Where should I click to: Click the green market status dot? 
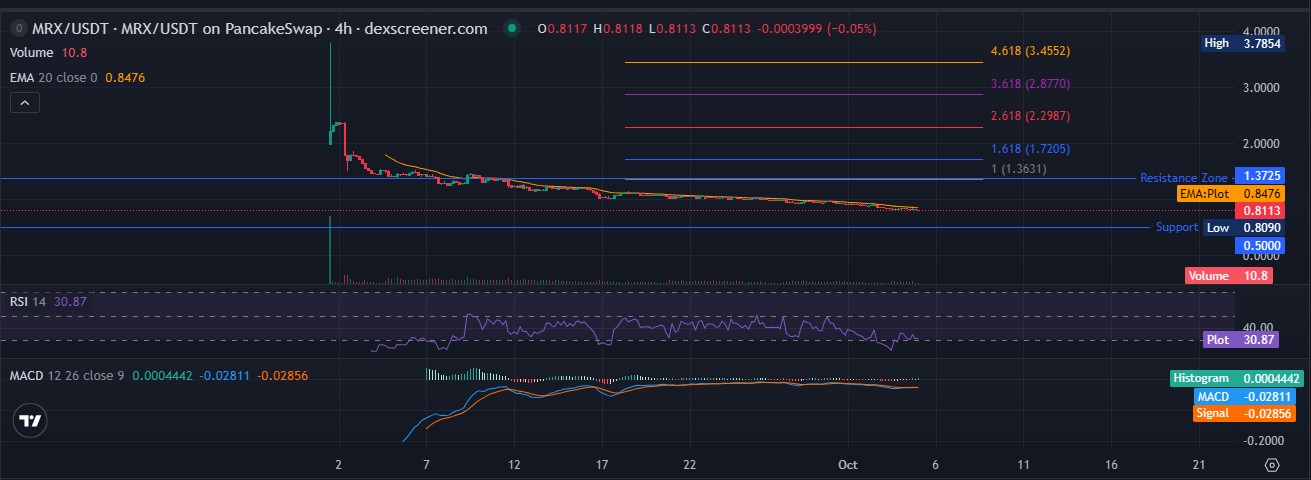tap(512, 29)
